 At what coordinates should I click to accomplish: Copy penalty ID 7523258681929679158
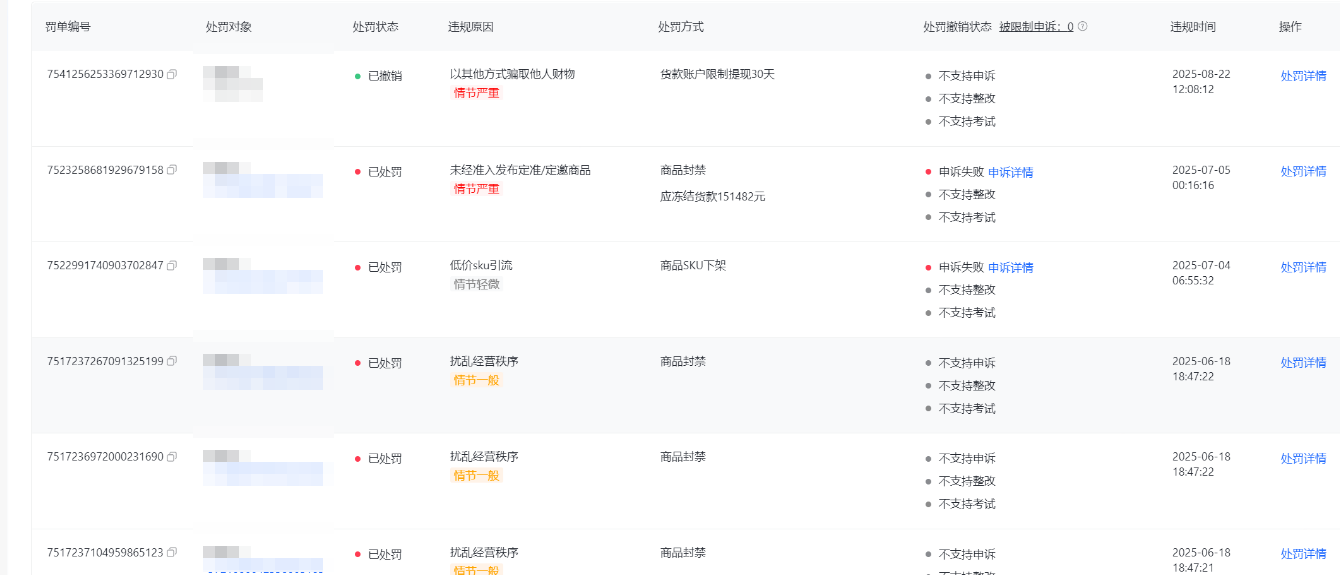click(x=172, y=170)
